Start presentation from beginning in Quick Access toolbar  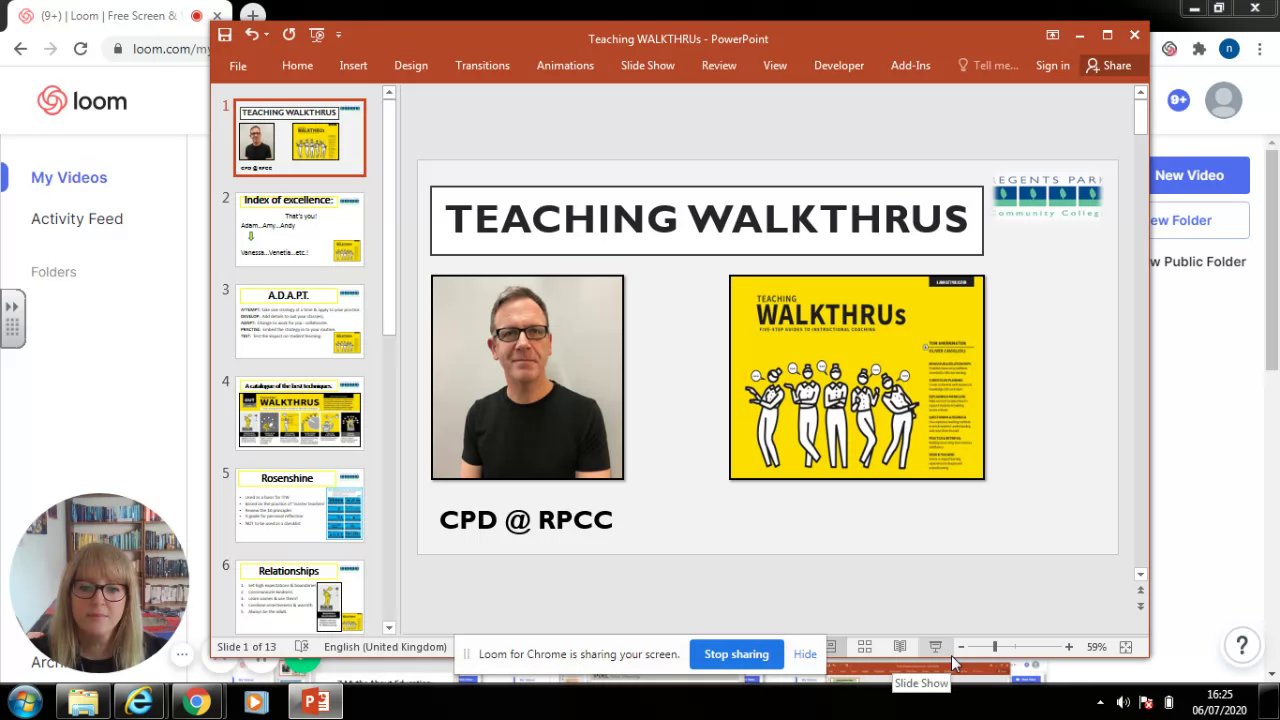[317, 35]
